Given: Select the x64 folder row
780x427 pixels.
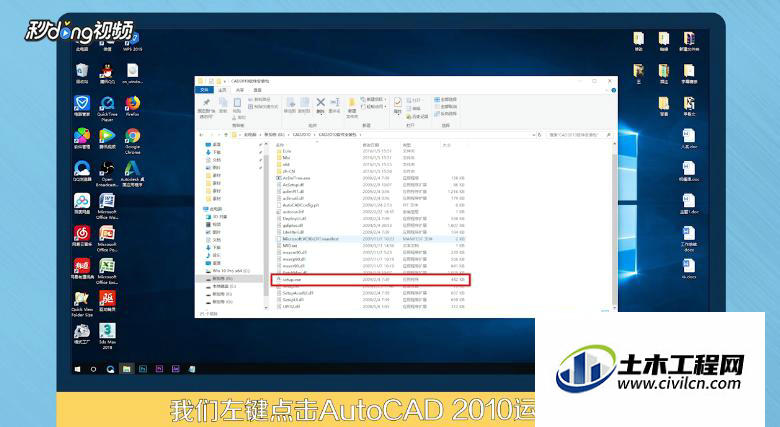Looking at the screenshot, I should click(369, 164).
